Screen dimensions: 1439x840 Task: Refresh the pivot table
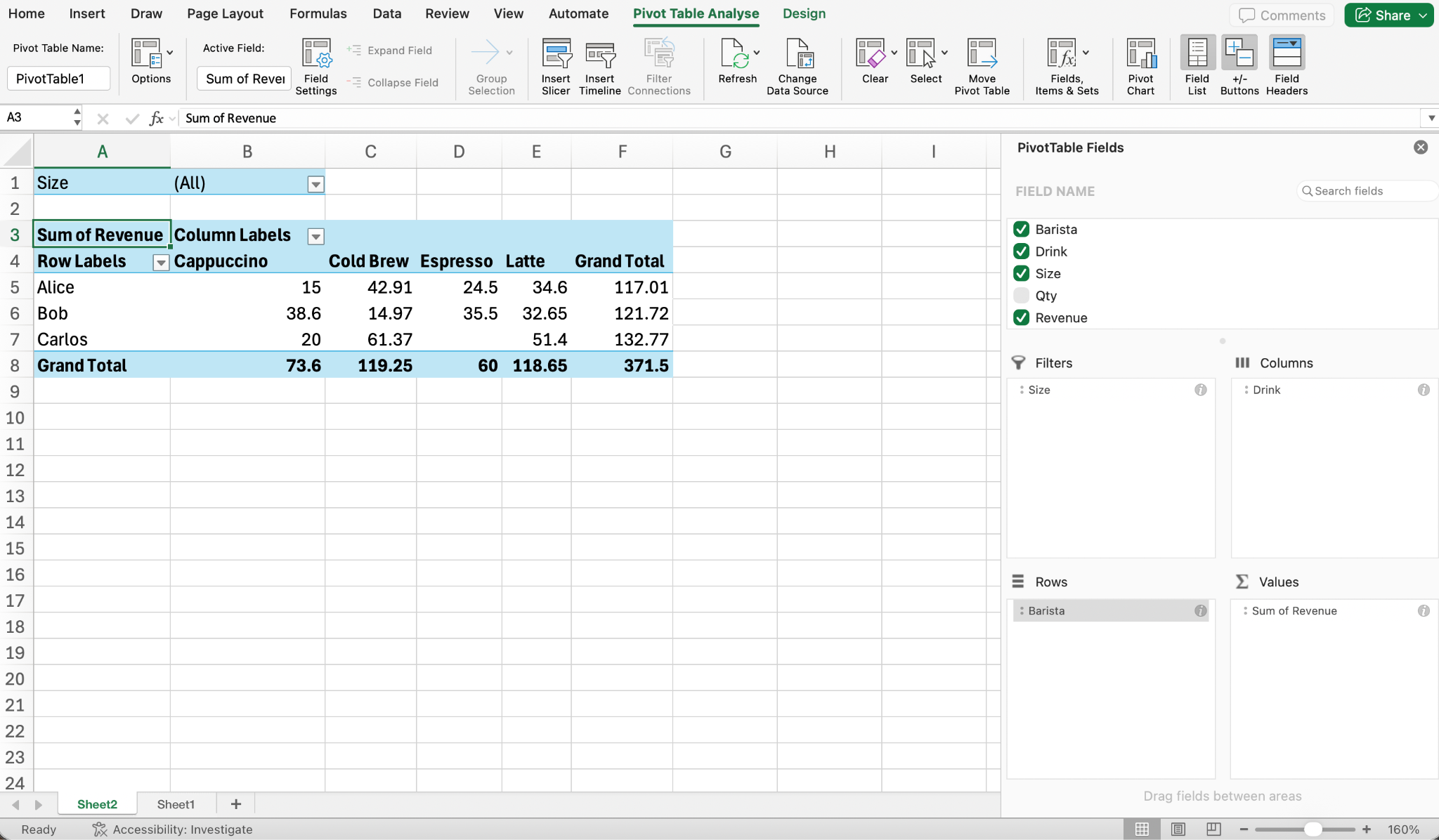[737, 62]
